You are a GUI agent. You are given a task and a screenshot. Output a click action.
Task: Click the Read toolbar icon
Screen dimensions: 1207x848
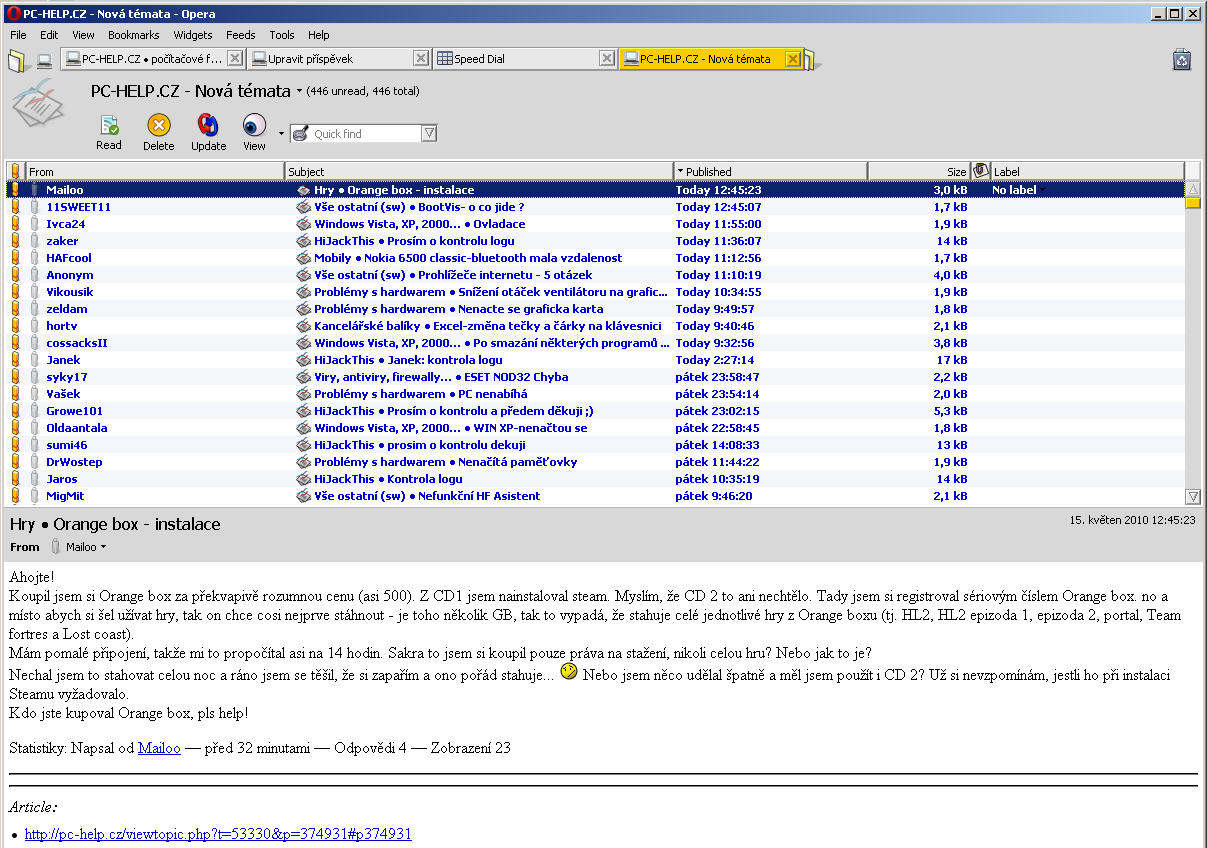[x=109, y=126]
